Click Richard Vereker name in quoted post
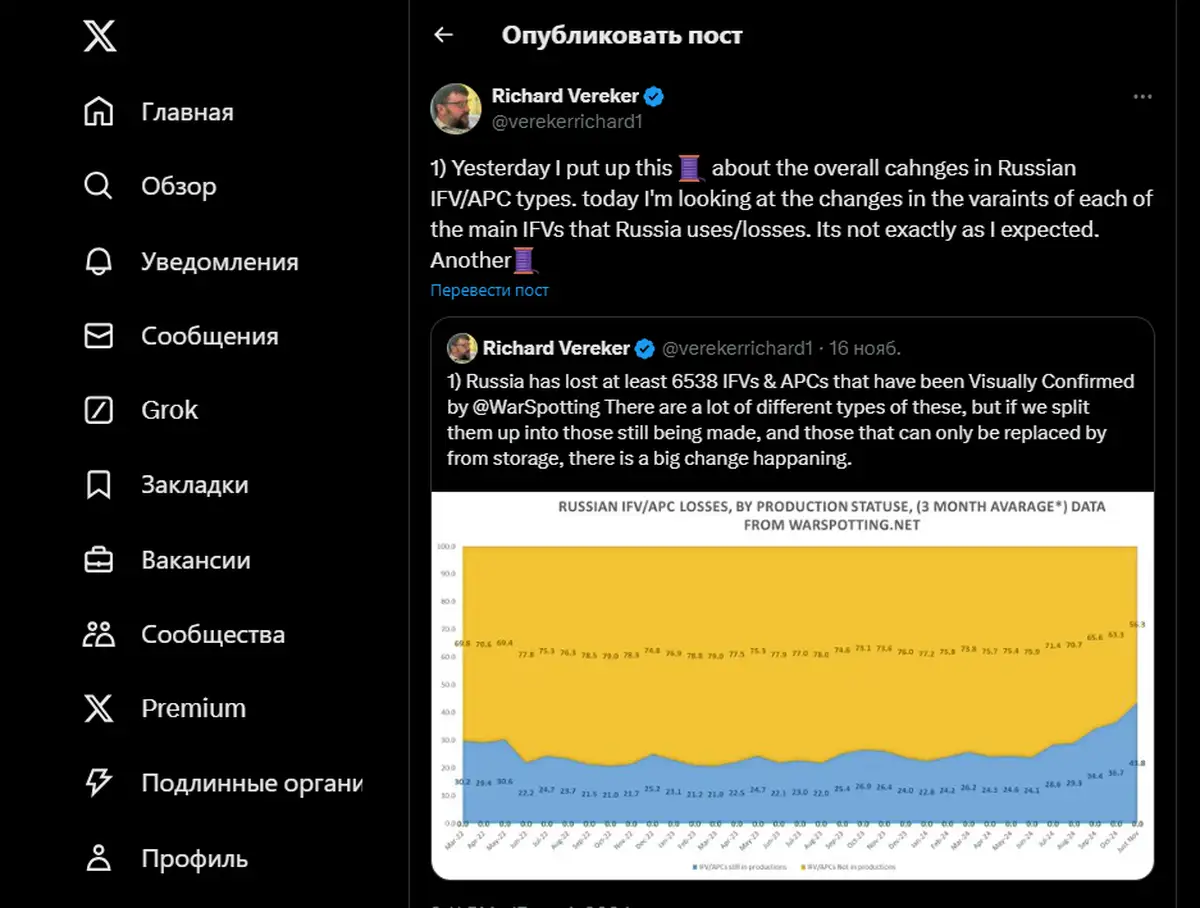 pos(556,348)
